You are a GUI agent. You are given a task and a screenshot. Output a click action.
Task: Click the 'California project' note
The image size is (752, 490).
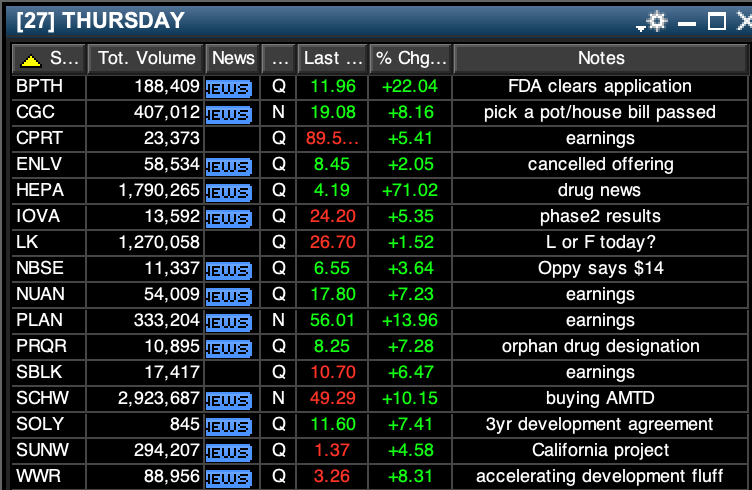(600, 450)
